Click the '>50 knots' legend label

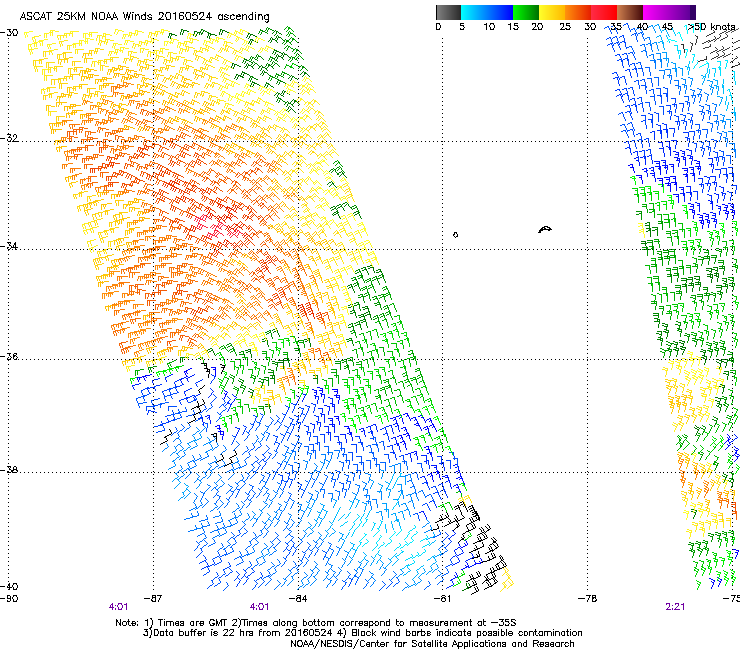click(x=711, y=27)
